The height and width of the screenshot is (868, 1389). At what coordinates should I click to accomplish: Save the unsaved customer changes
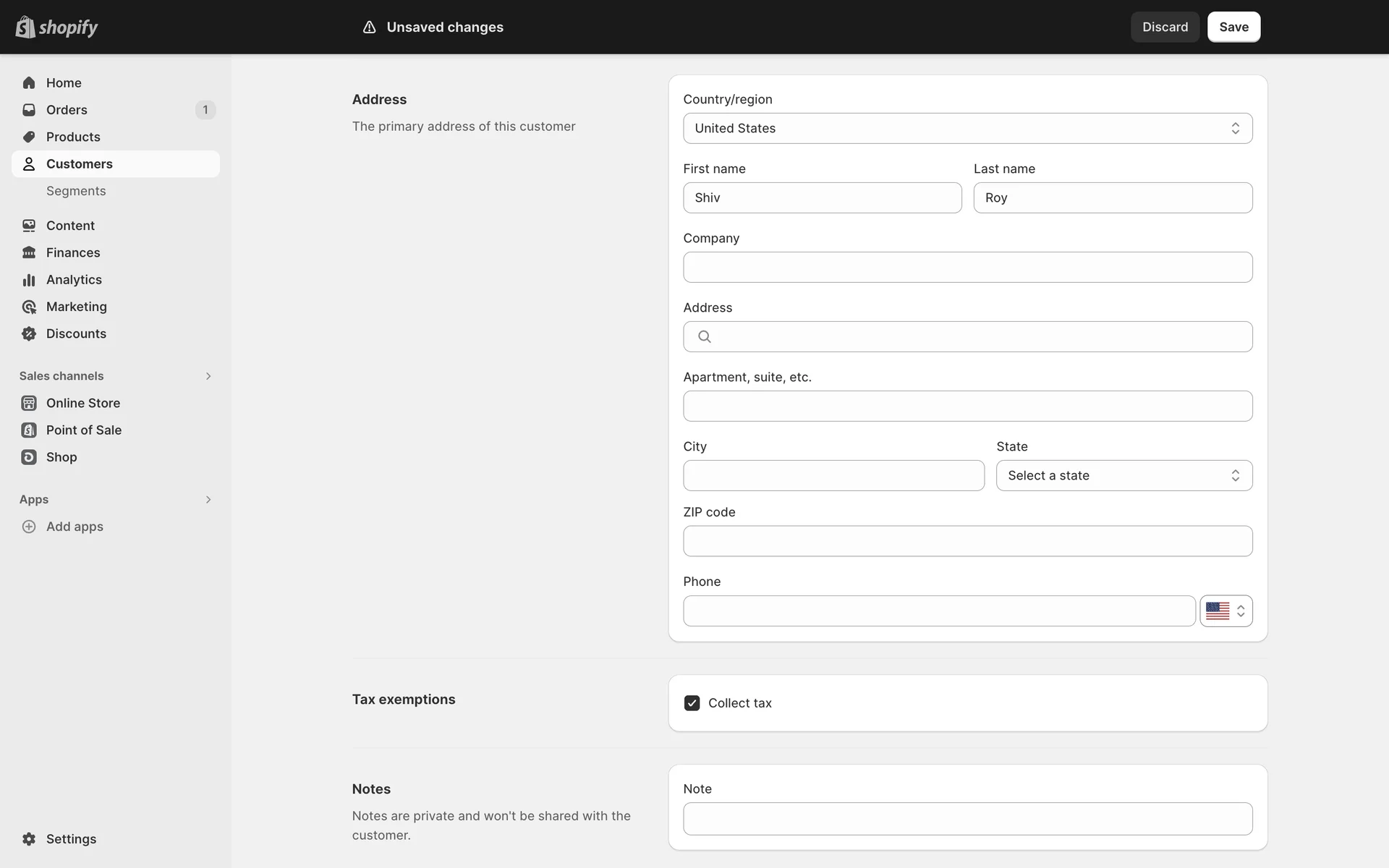pyautogui.click(x=1233, y=27)
